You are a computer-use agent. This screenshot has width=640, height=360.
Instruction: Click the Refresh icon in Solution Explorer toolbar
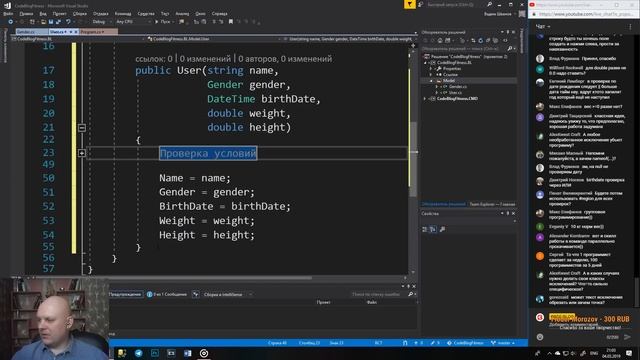pos(481,40)
